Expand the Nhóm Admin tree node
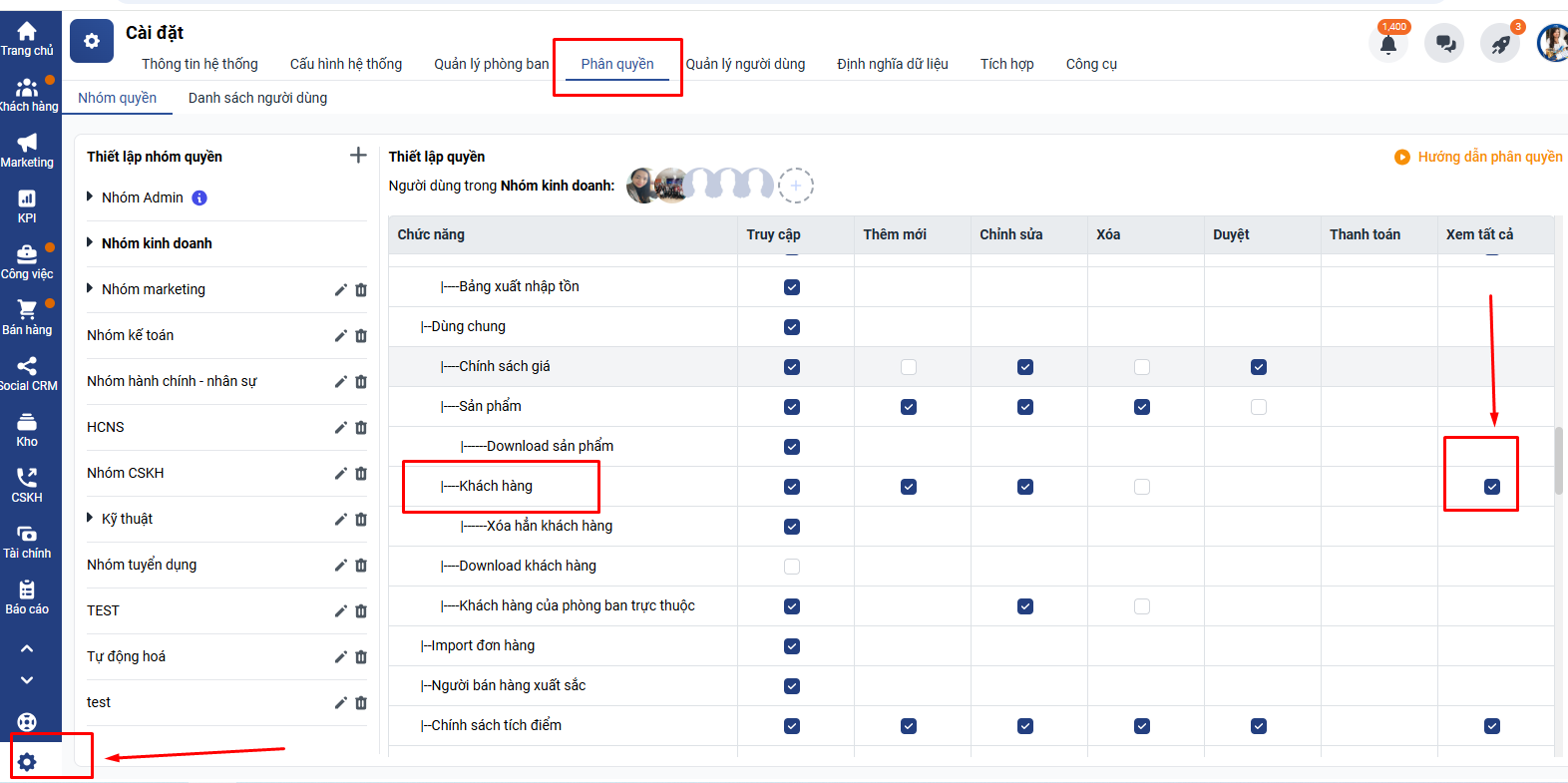Viewport: 1568px width, 783px height. [90, 197]
